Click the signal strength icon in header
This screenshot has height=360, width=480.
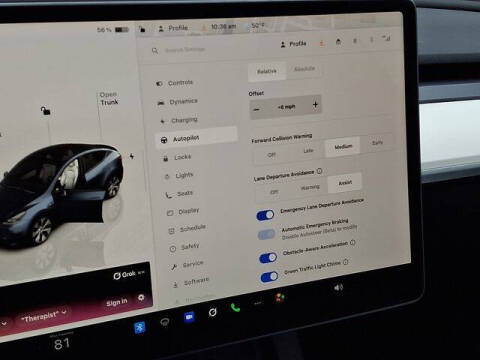[x=386, y=38]
